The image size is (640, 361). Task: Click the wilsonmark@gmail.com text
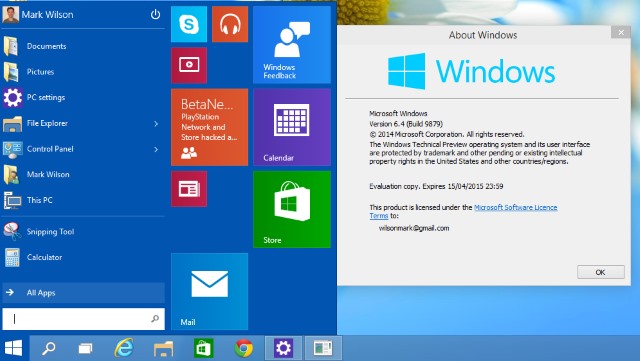point(414,228)
